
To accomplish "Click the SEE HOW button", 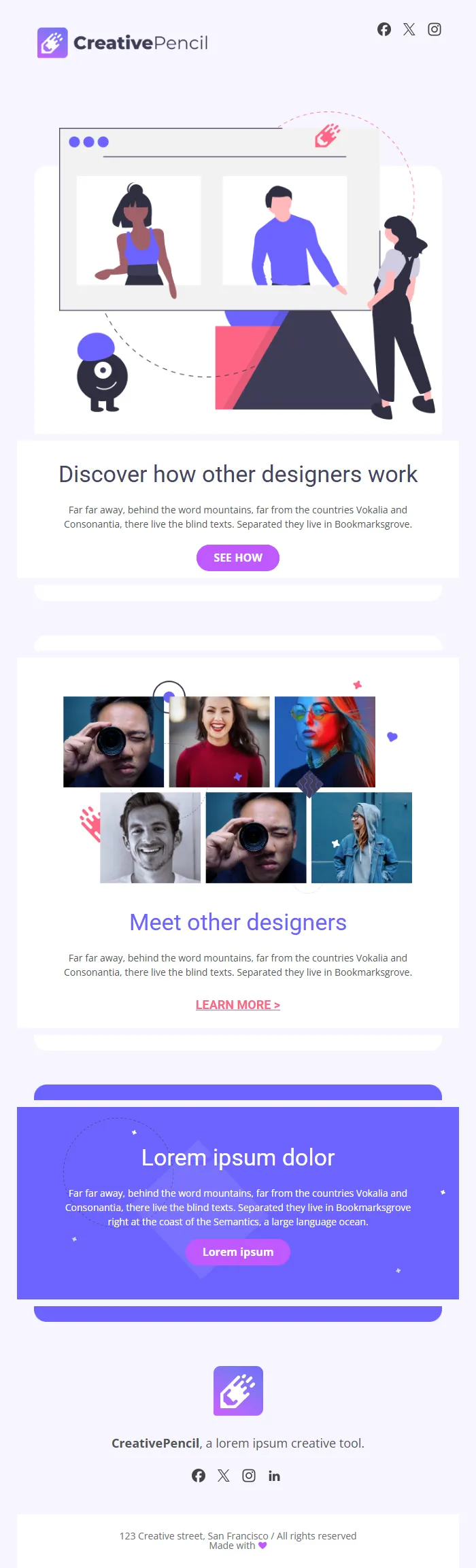I will [x=238, y=558].
